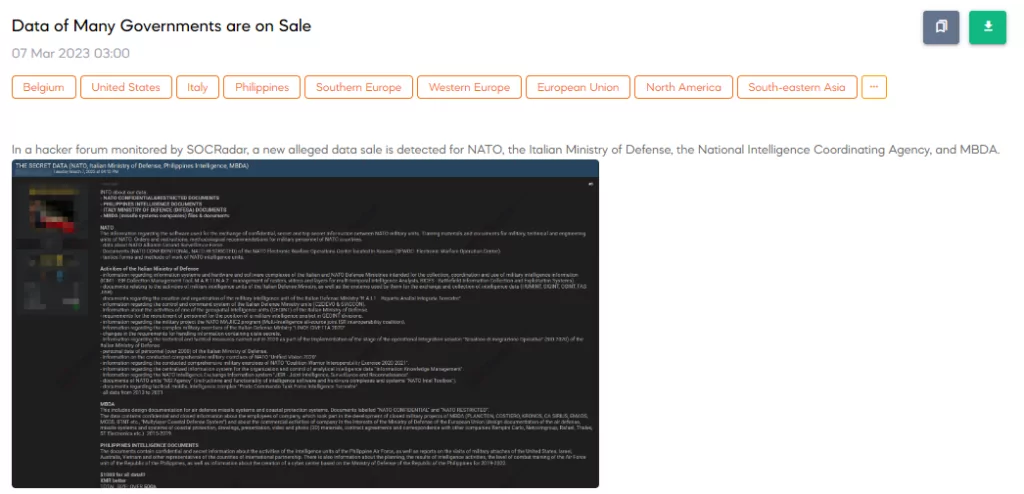Open the hacker forum screenshot image
1024x494 pixels.
[x=305, y=323]
